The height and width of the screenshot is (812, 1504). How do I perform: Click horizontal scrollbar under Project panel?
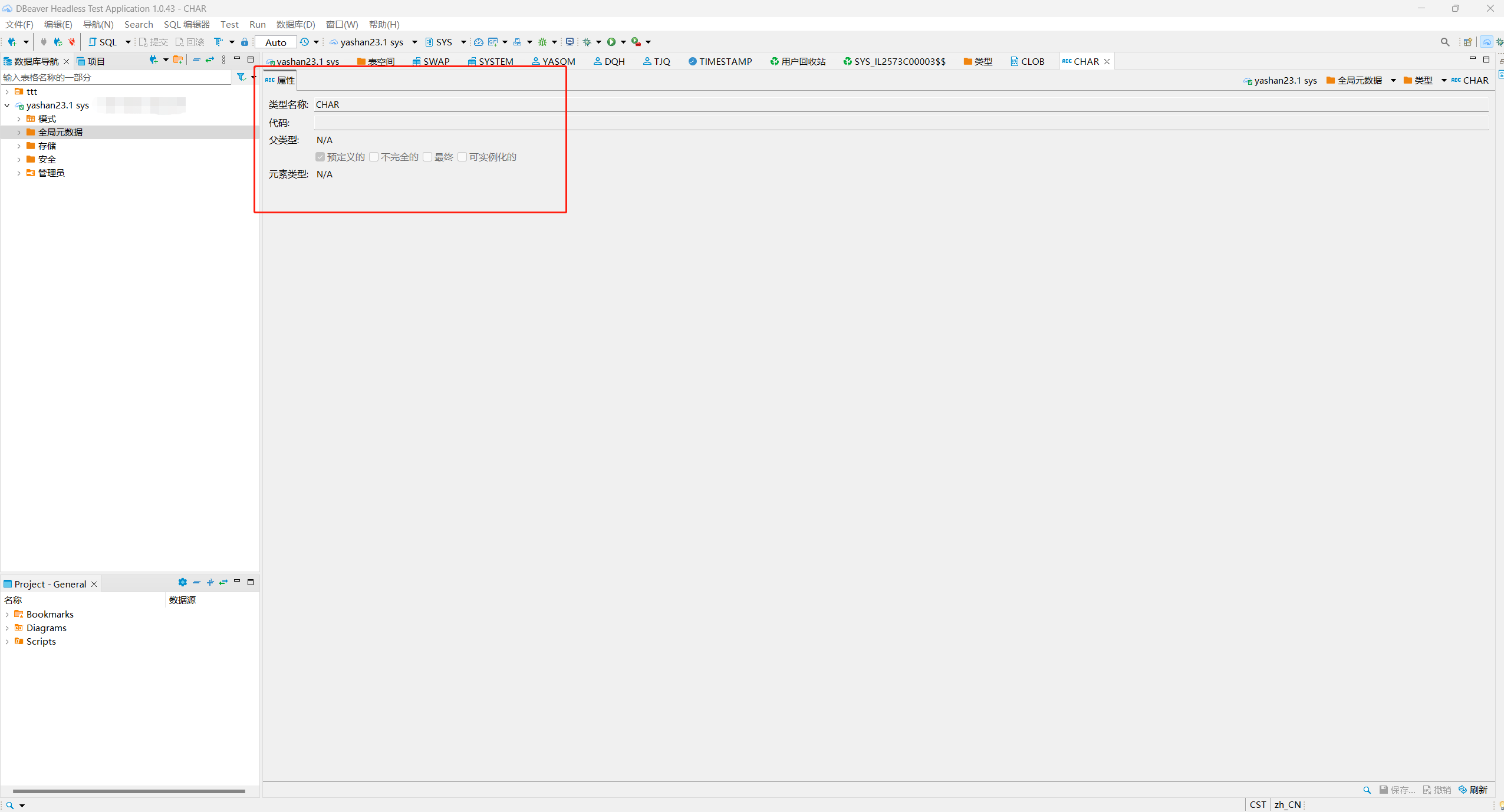coord(129,791)
